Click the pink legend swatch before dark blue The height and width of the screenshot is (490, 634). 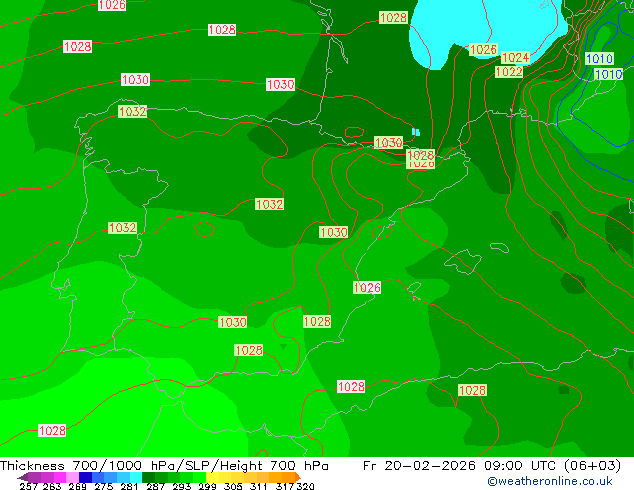point(72,477)
